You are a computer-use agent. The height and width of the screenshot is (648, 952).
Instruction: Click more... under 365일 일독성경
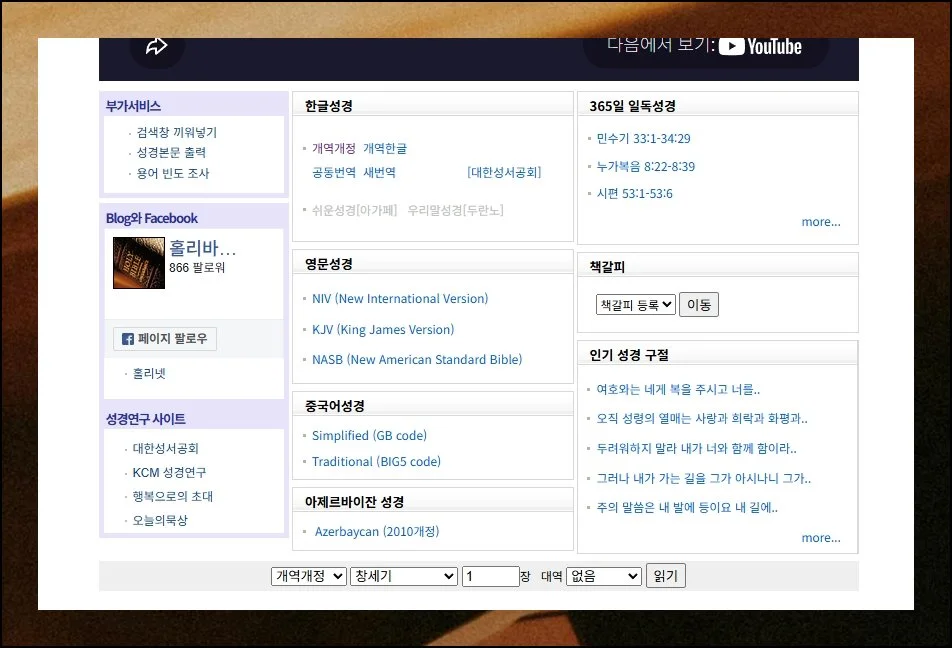(x=820, y=222)
